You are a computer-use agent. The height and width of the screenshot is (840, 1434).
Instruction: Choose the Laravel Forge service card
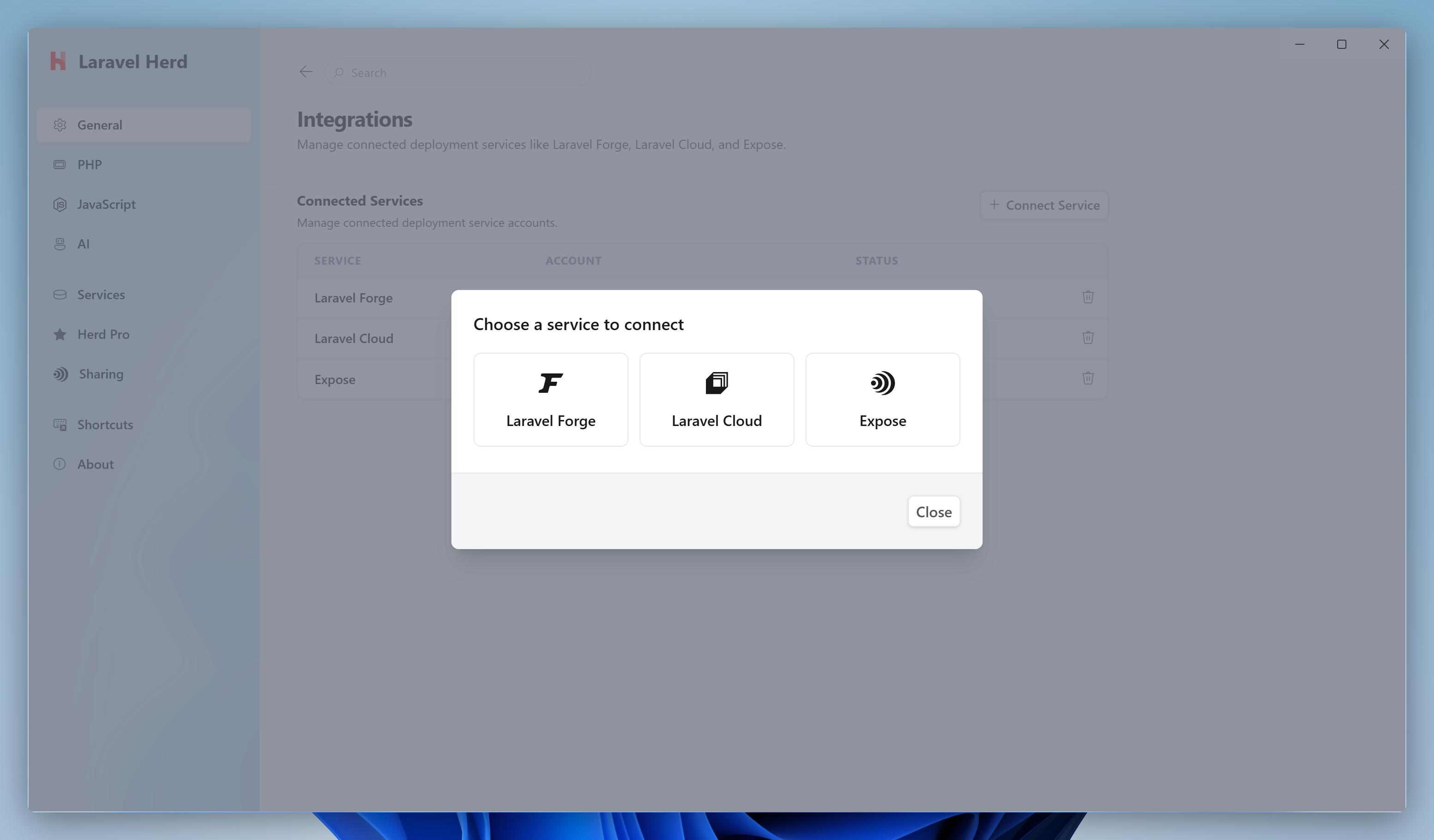coord(550,400)
